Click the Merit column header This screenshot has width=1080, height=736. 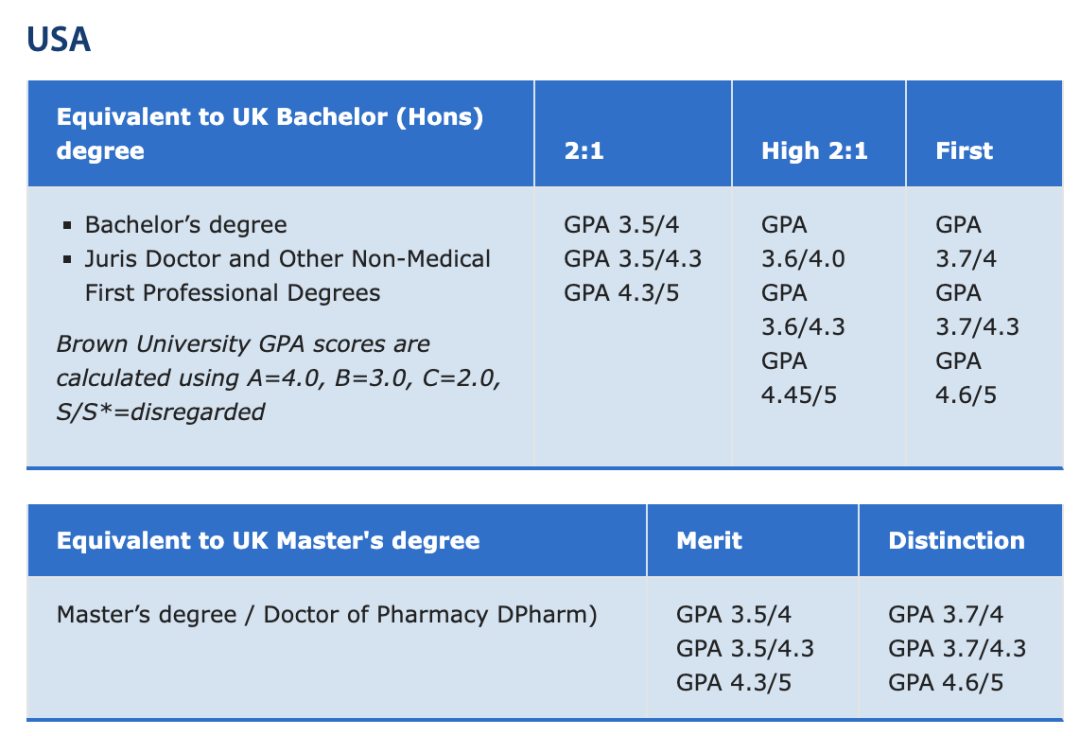point(709,540)
